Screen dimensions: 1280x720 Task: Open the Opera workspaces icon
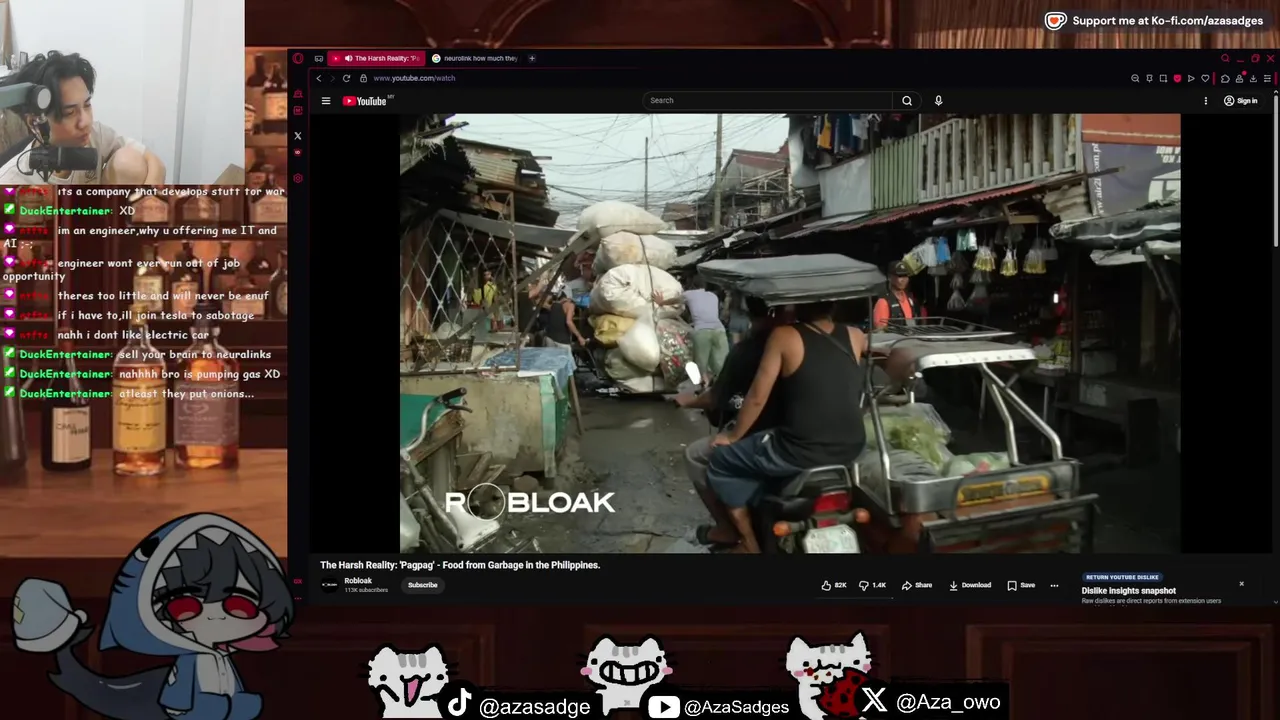pos(319,58)
